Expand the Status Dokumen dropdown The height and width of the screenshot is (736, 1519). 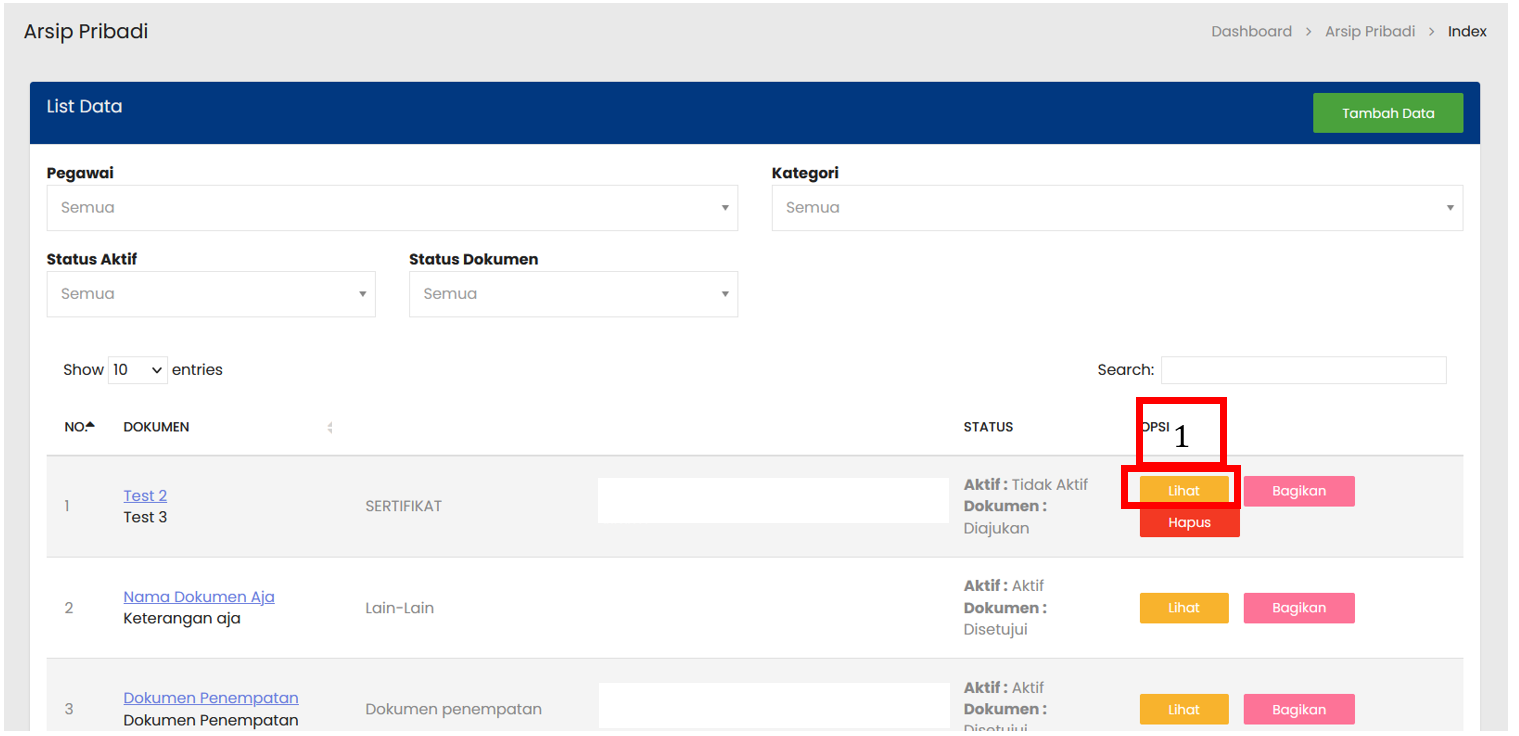click(x=572, y=294)
